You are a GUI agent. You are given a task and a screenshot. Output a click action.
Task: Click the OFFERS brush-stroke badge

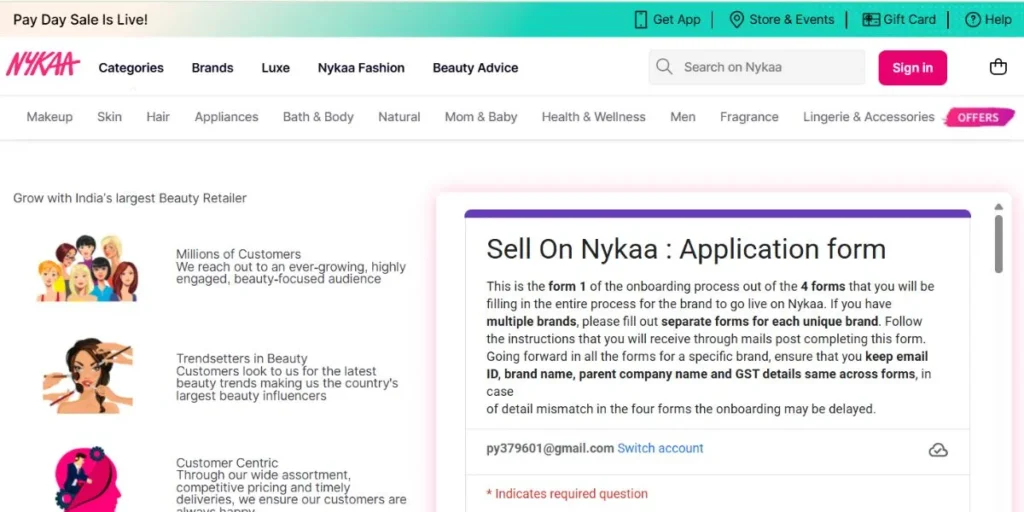(979, 118)
